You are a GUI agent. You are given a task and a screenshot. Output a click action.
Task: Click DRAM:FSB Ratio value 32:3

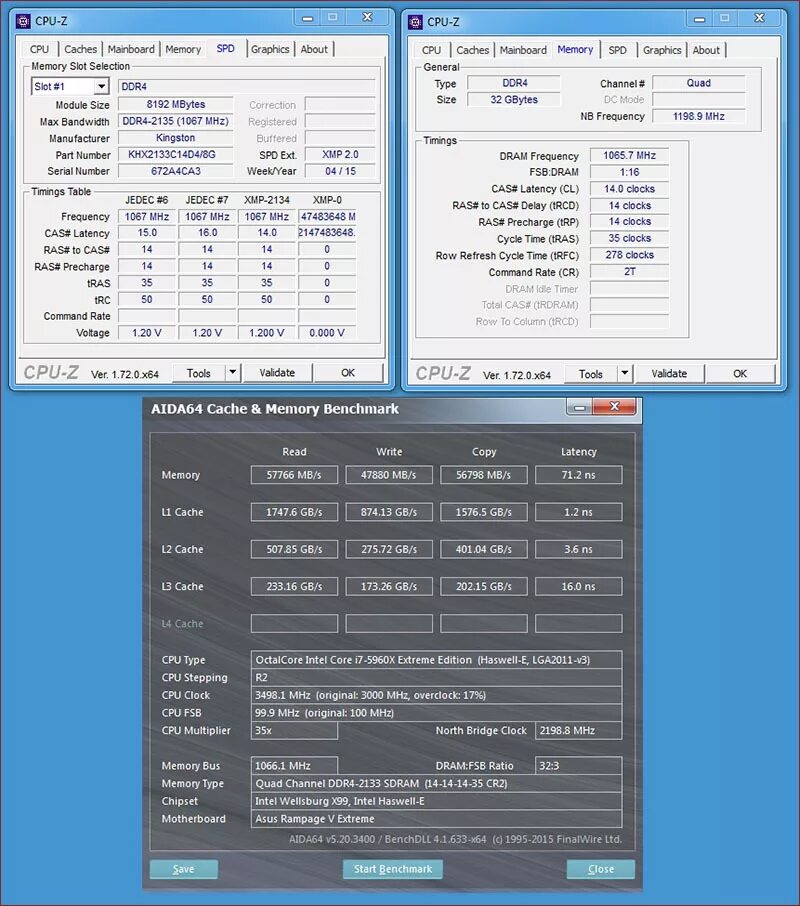click(578, 766)
